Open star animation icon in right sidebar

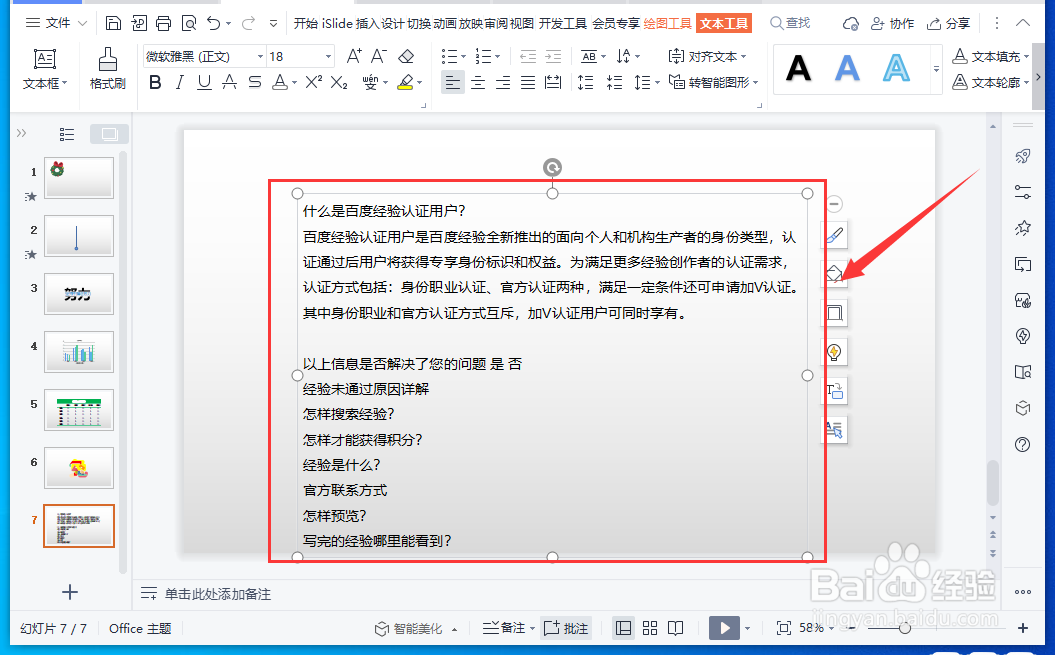[x=1023, y=228]
